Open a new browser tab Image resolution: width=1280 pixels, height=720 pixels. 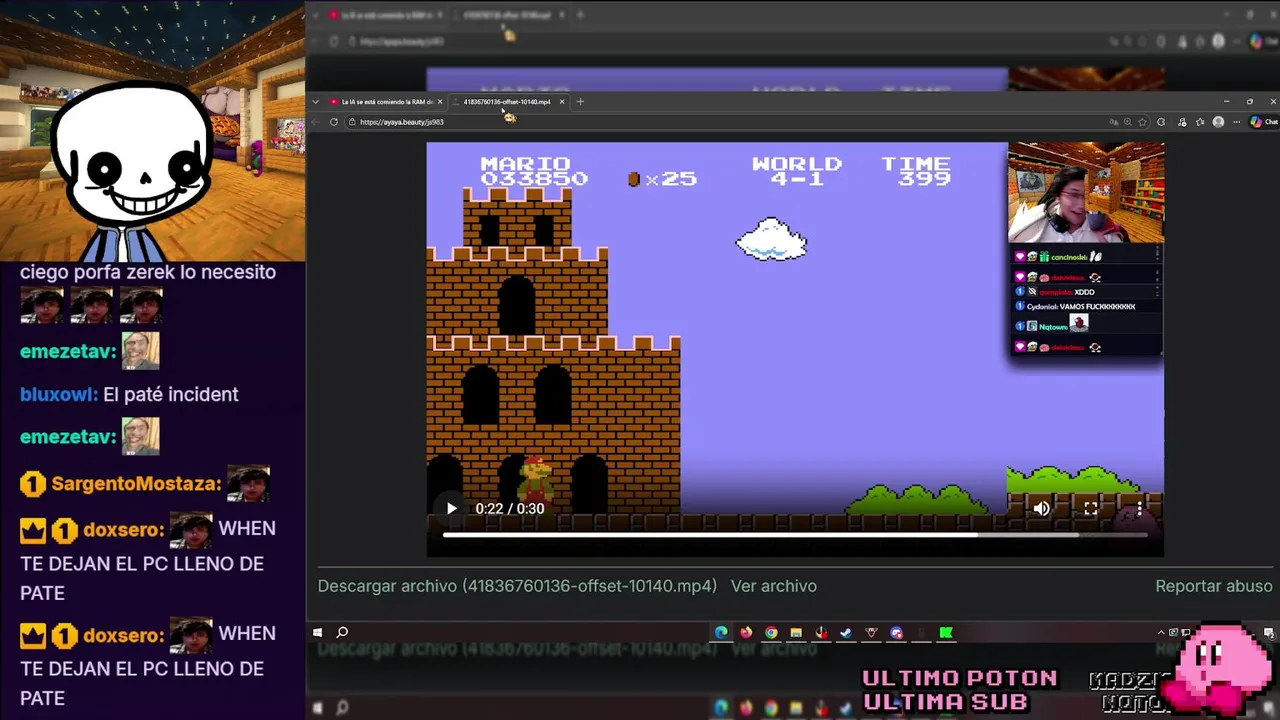(580, 101)
